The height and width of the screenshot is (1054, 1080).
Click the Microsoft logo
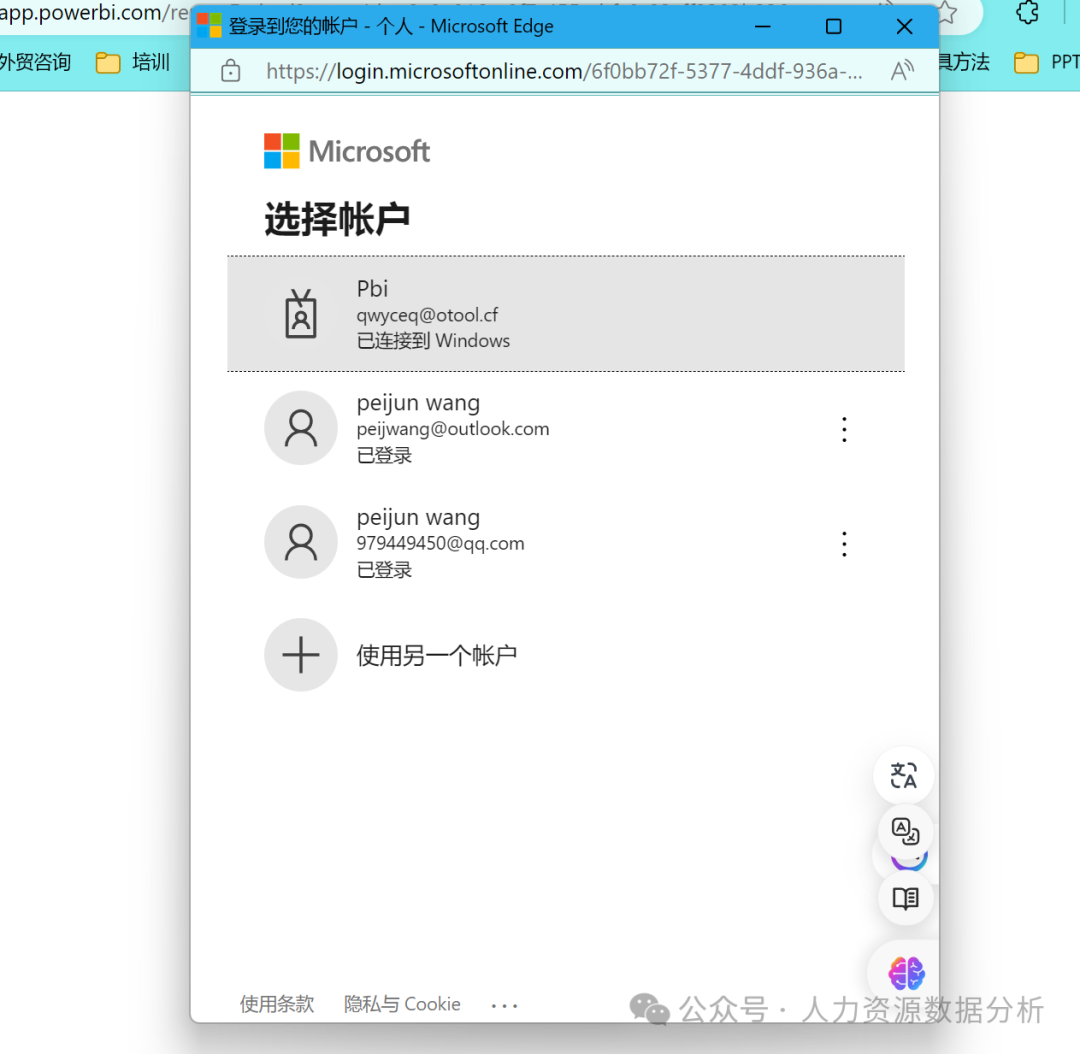347,151
